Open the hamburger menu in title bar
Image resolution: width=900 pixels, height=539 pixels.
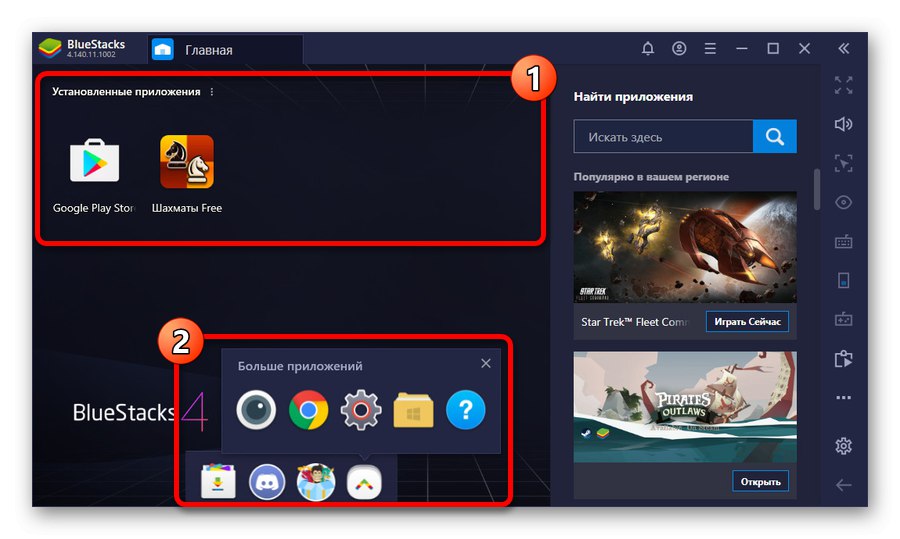coord(710,49)
